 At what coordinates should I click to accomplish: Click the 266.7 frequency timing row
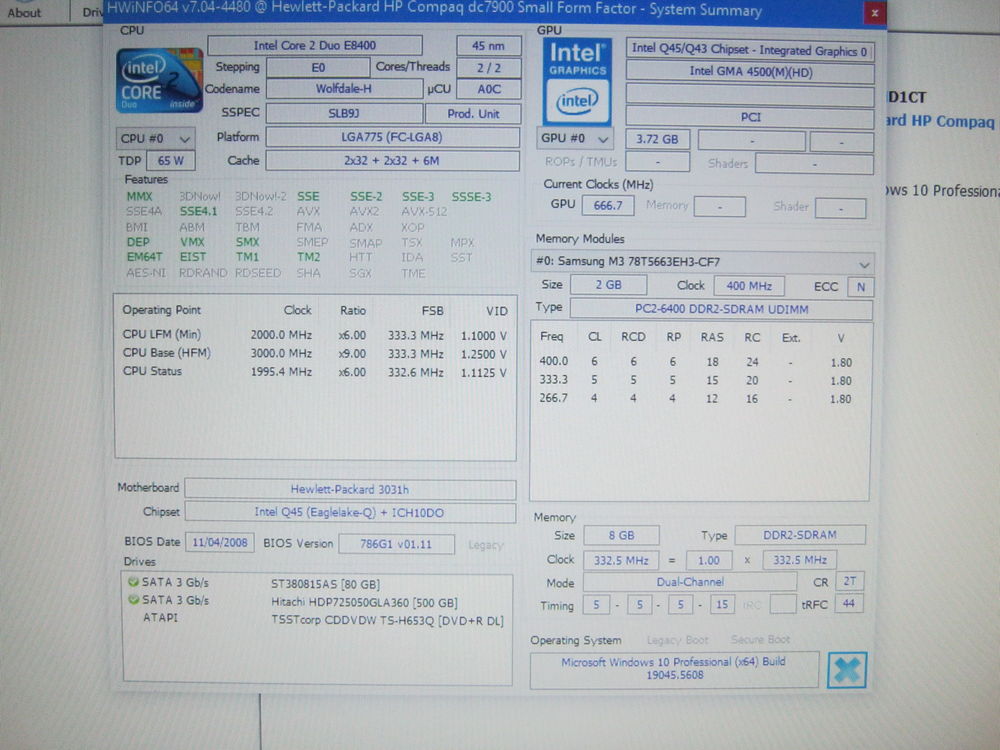coord(696,399)
